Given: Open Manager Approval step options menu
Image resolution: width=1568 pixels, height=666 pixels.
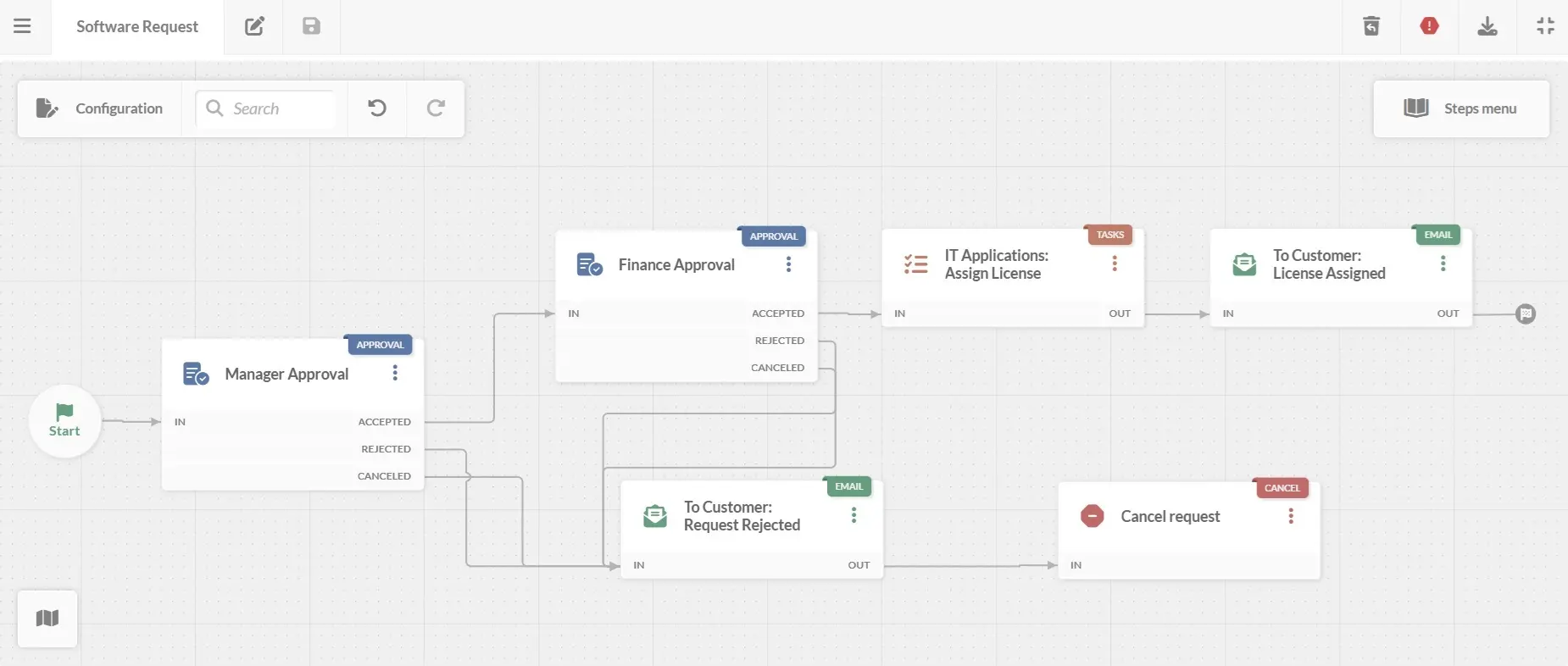Looking at the screenshot, I should pos(395,374).
